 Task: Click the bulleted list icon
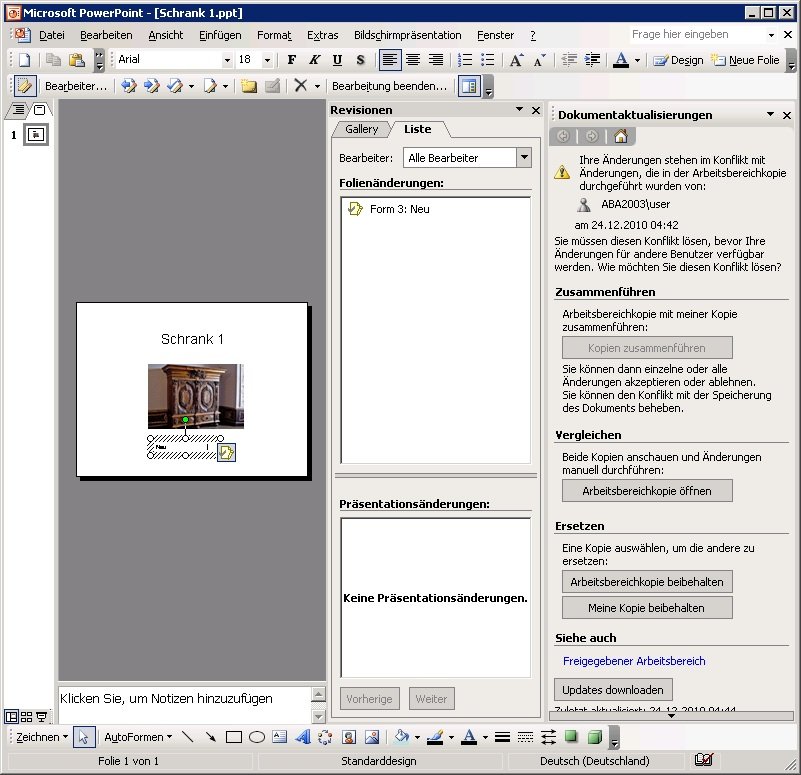[488, 60]
